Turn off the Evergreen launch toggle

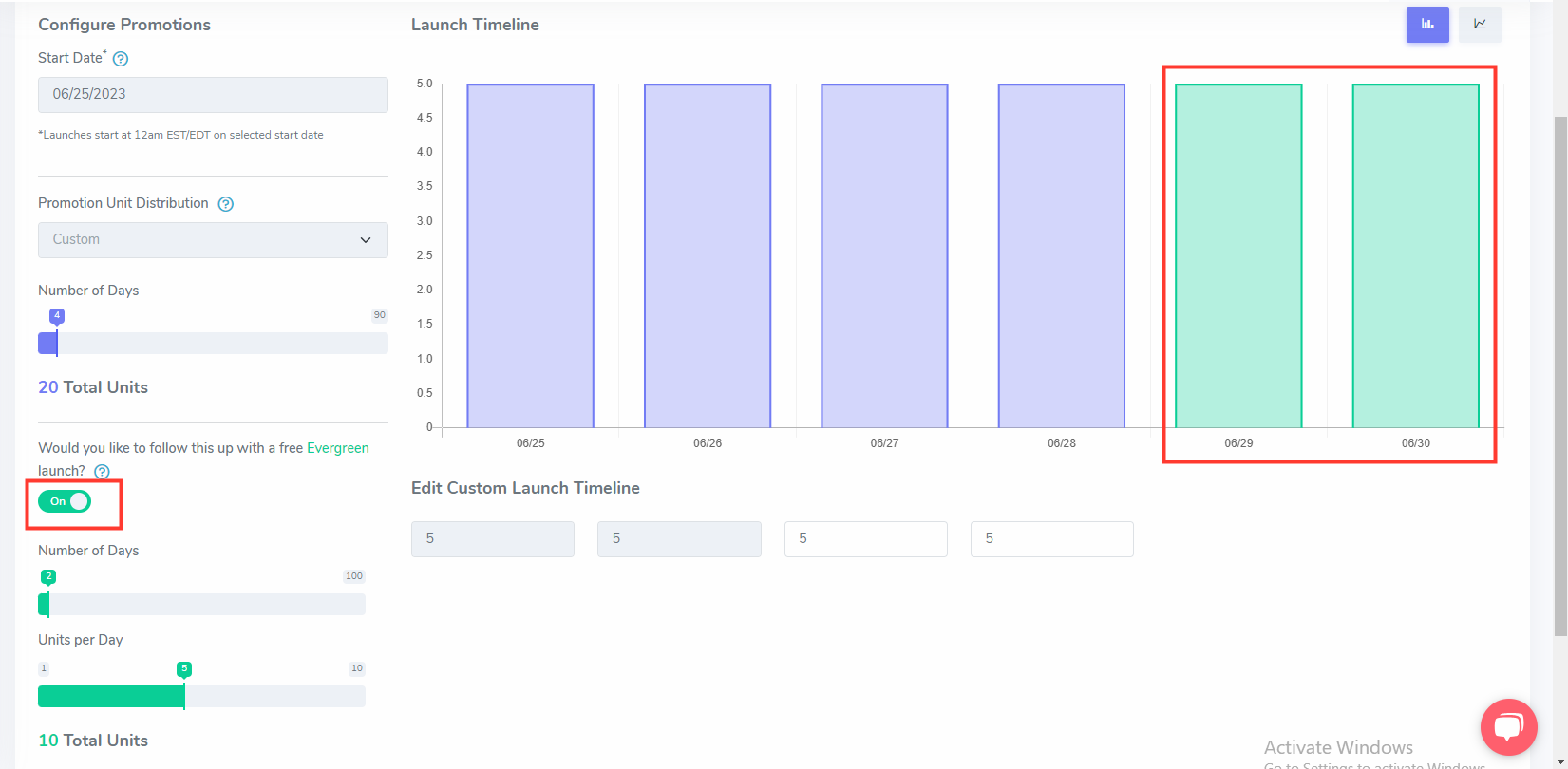65,501
